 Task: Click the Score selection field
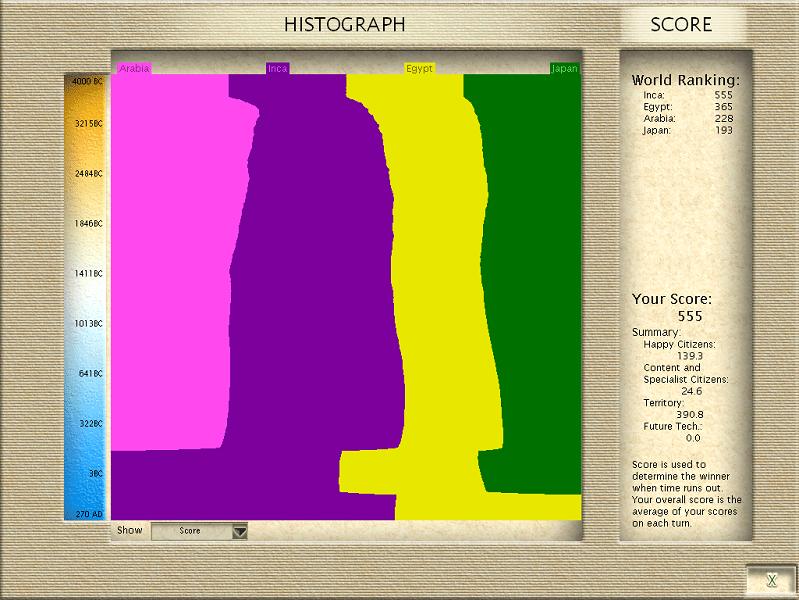(x=190, y=531)
